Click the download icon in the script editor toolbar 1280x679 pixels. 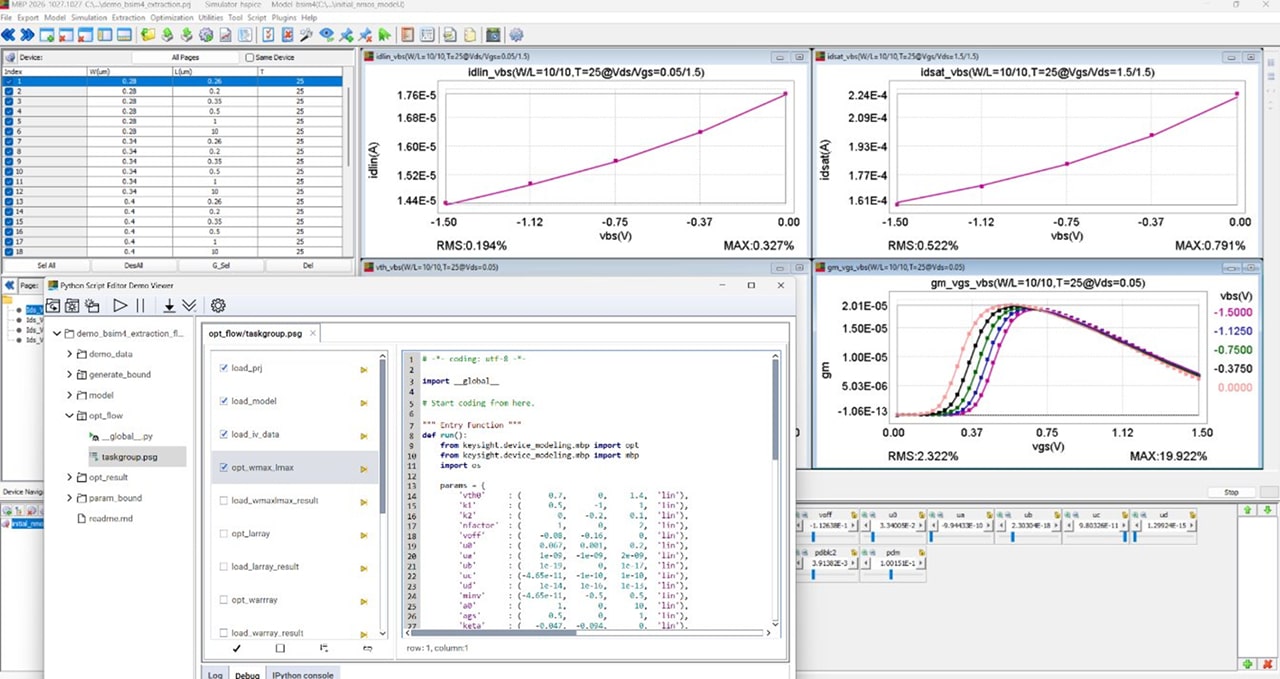pos(170,306)
